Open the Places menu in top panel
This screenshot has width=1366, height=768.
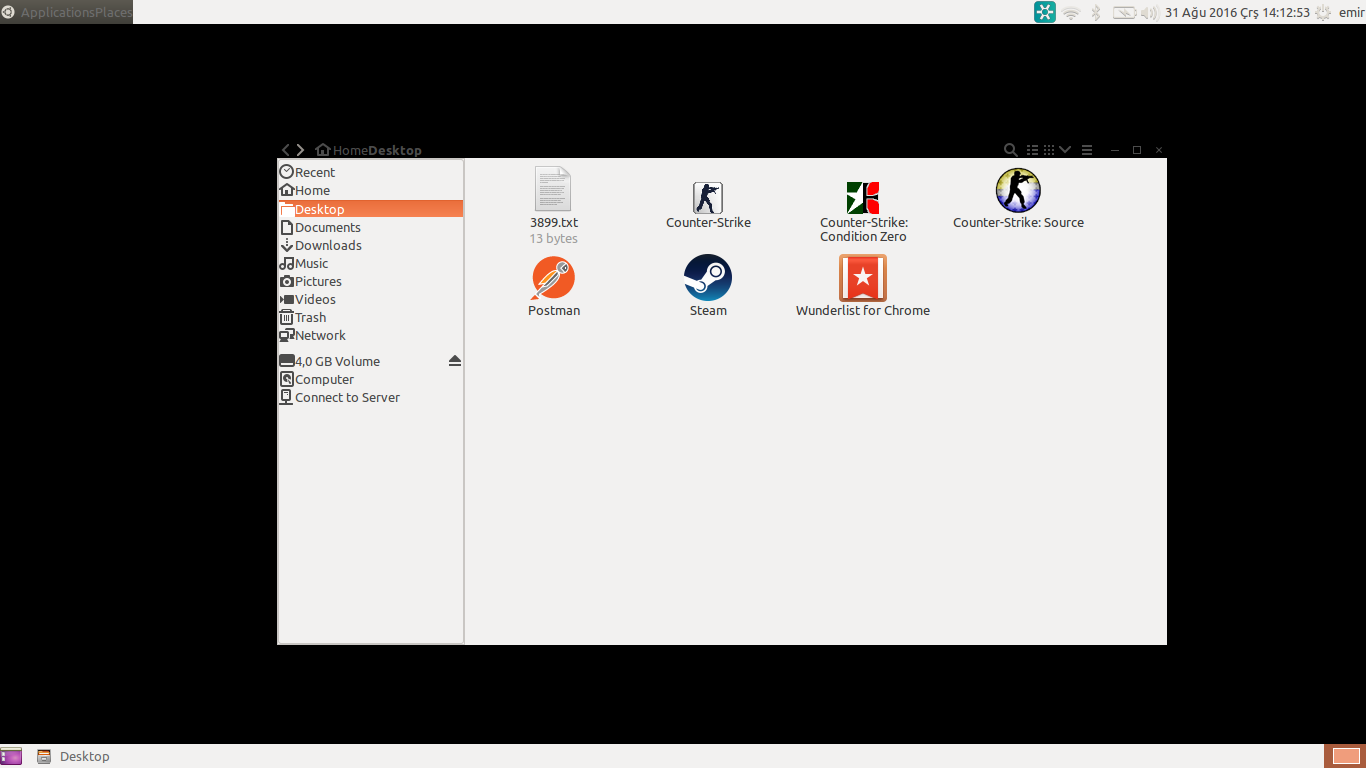coord(113,12)
